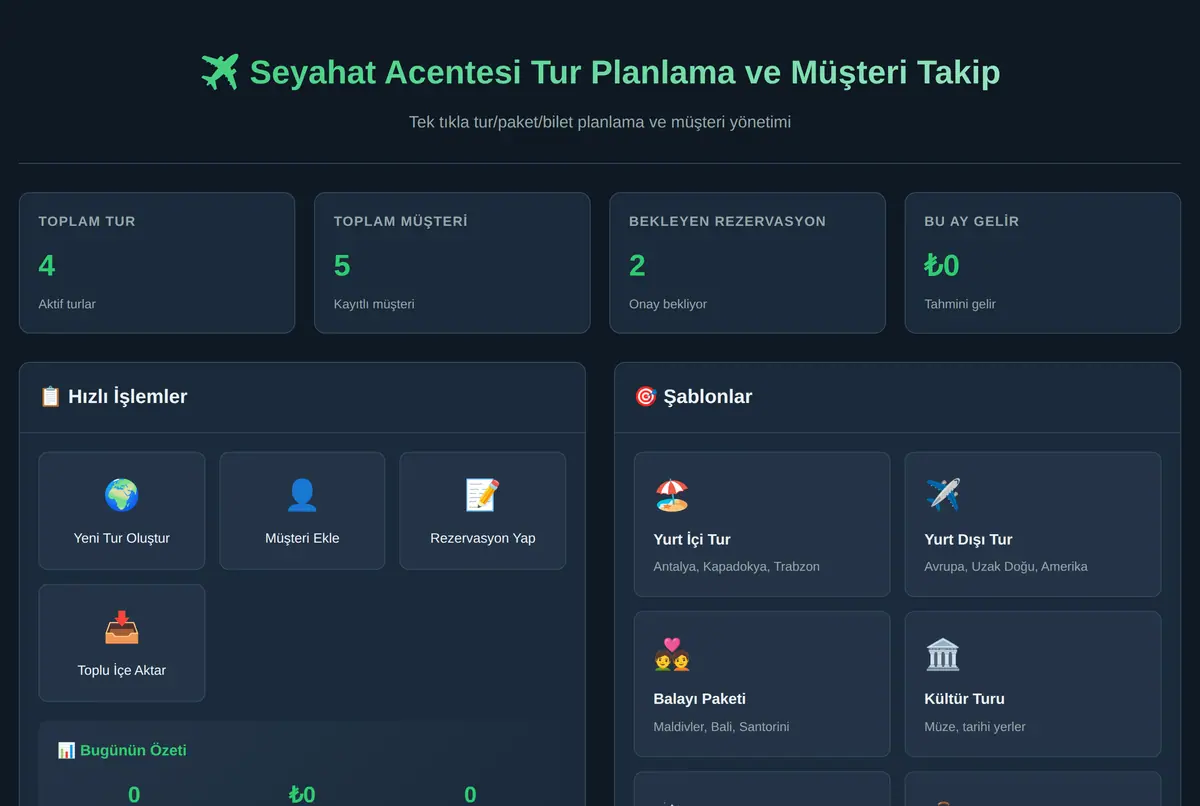Click the bar chart icon beside Bugünün Özeti

tap(66, 750)
